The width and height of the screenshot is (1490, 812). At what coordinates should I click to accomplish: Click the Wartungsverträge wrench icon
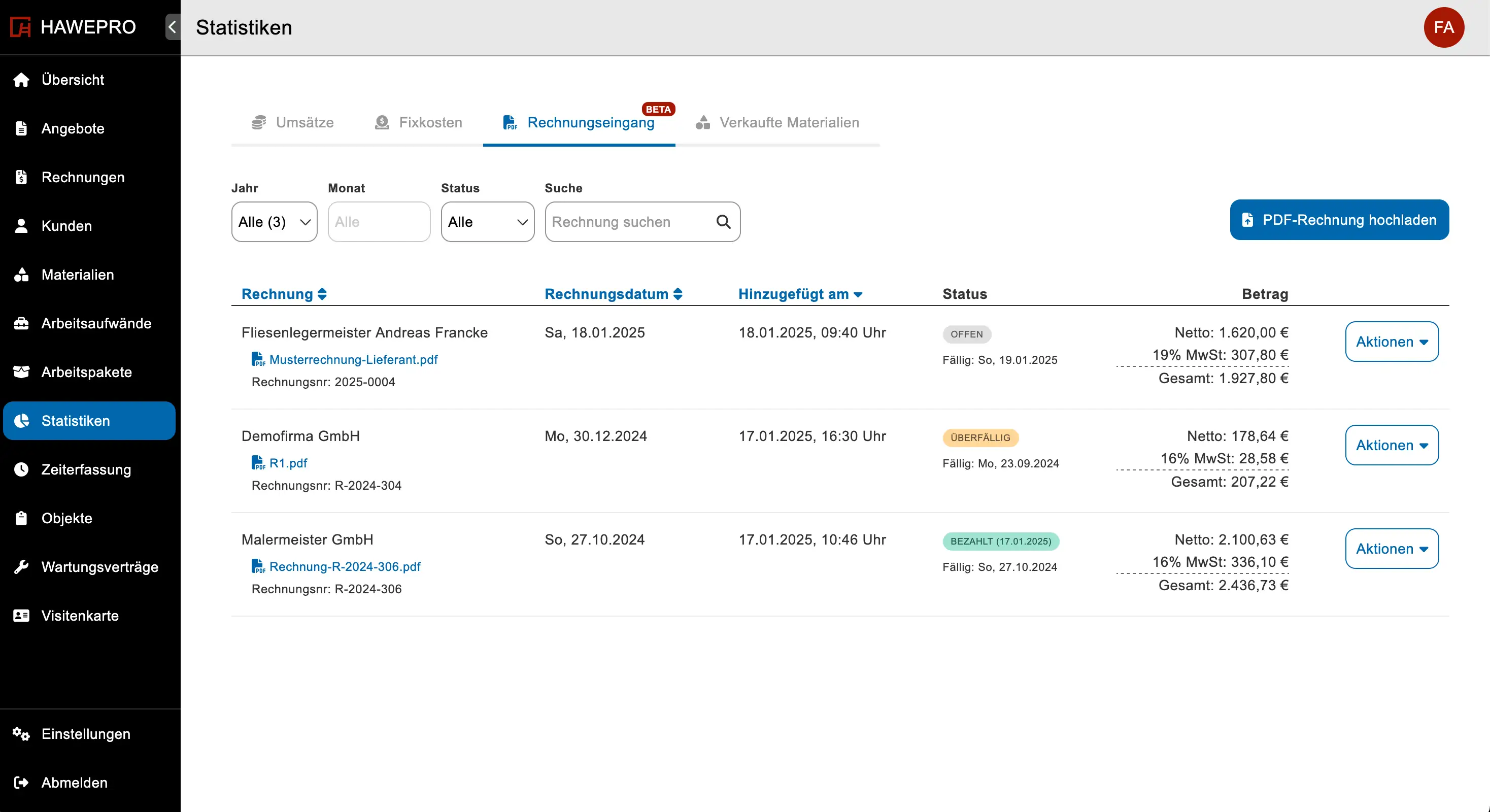[21, 567]
